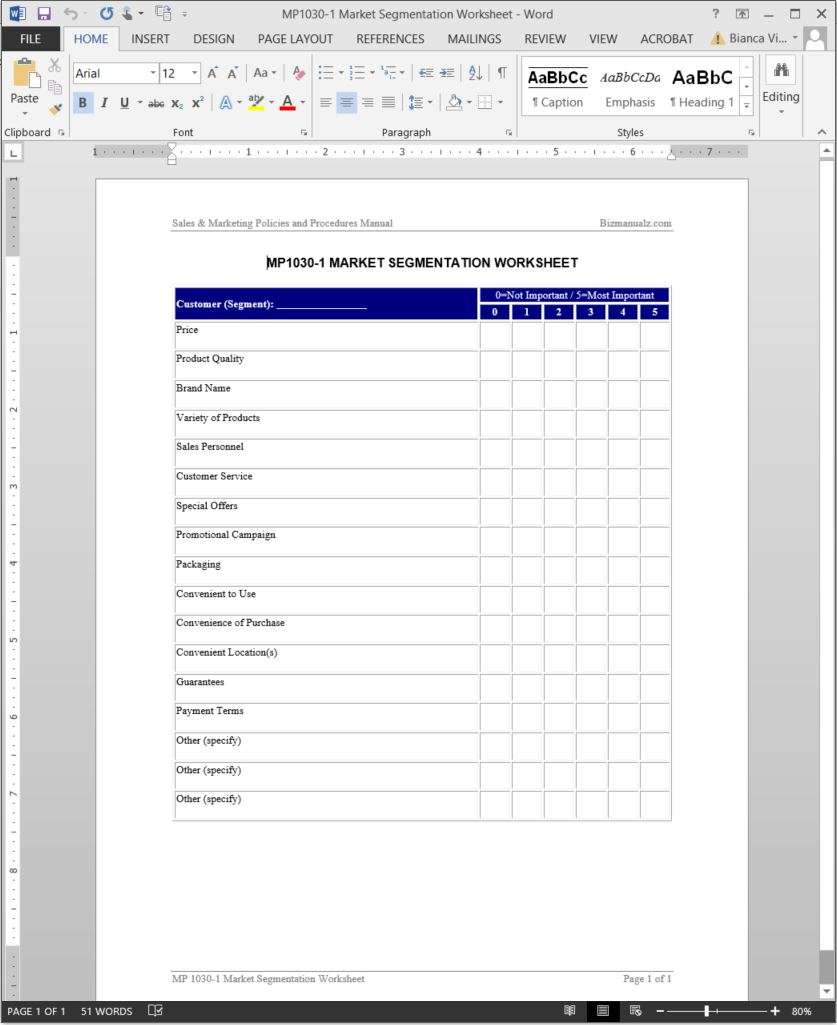837x1025 pixels.
Task: Apply superscript formatting
Action: click(197, 103)
